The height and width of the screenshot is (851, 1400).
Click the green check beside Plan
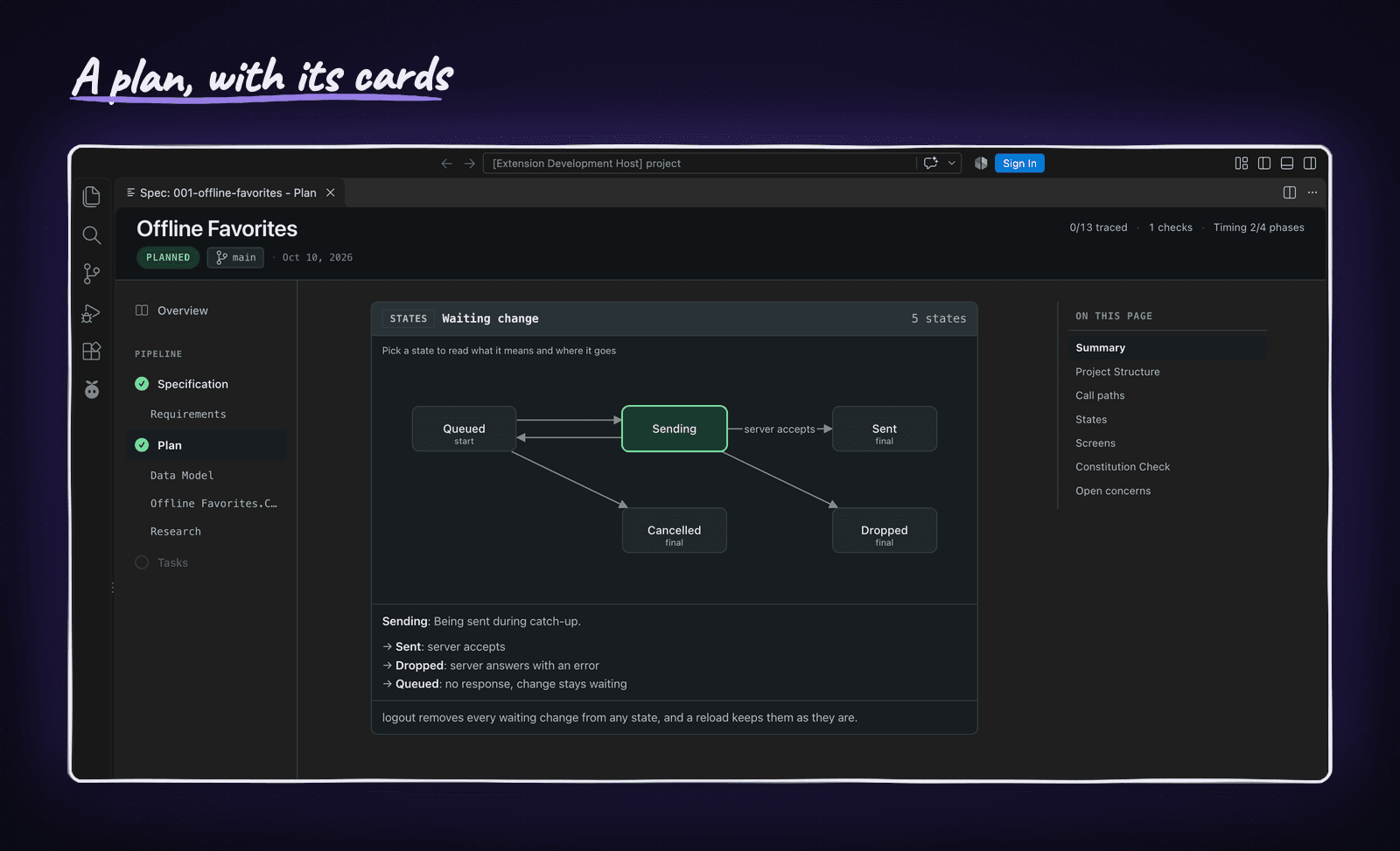[142, 445]
